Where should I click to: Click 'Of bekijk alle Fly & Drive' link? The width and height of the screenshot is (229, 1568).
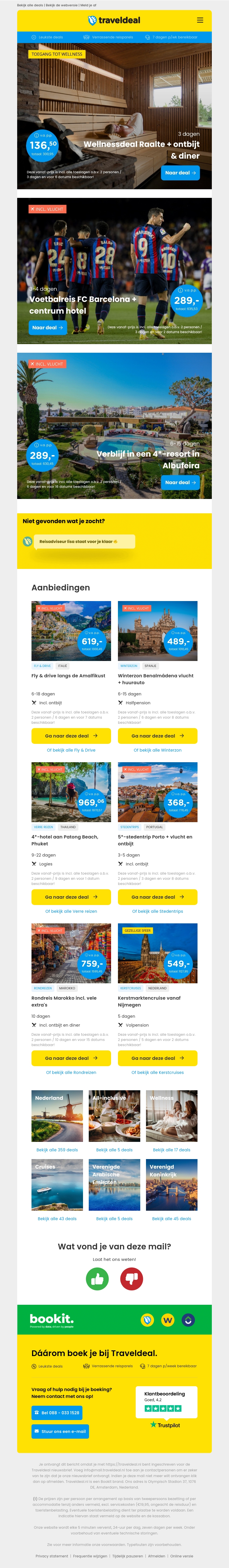[x=71, y=750]
